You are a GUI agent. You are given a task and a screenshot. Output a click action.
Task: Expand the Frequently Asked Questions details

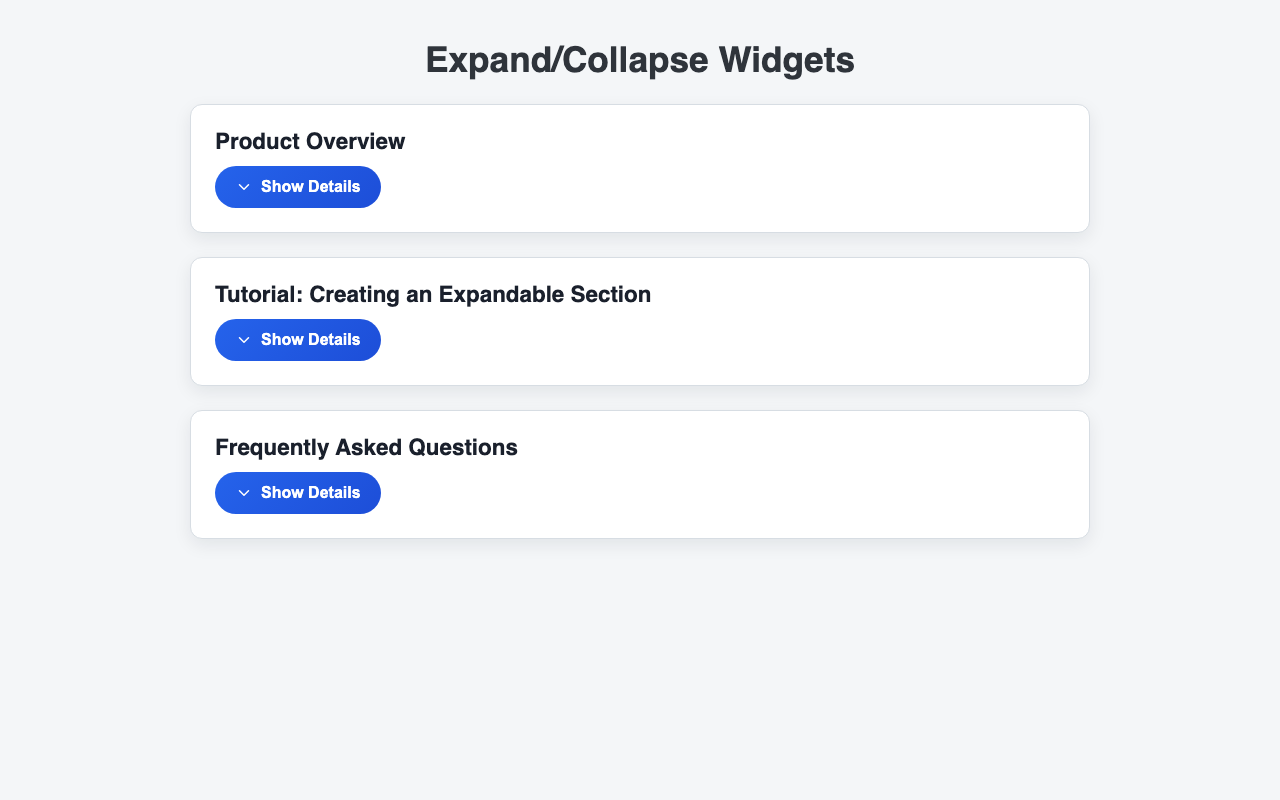point(298,493)
